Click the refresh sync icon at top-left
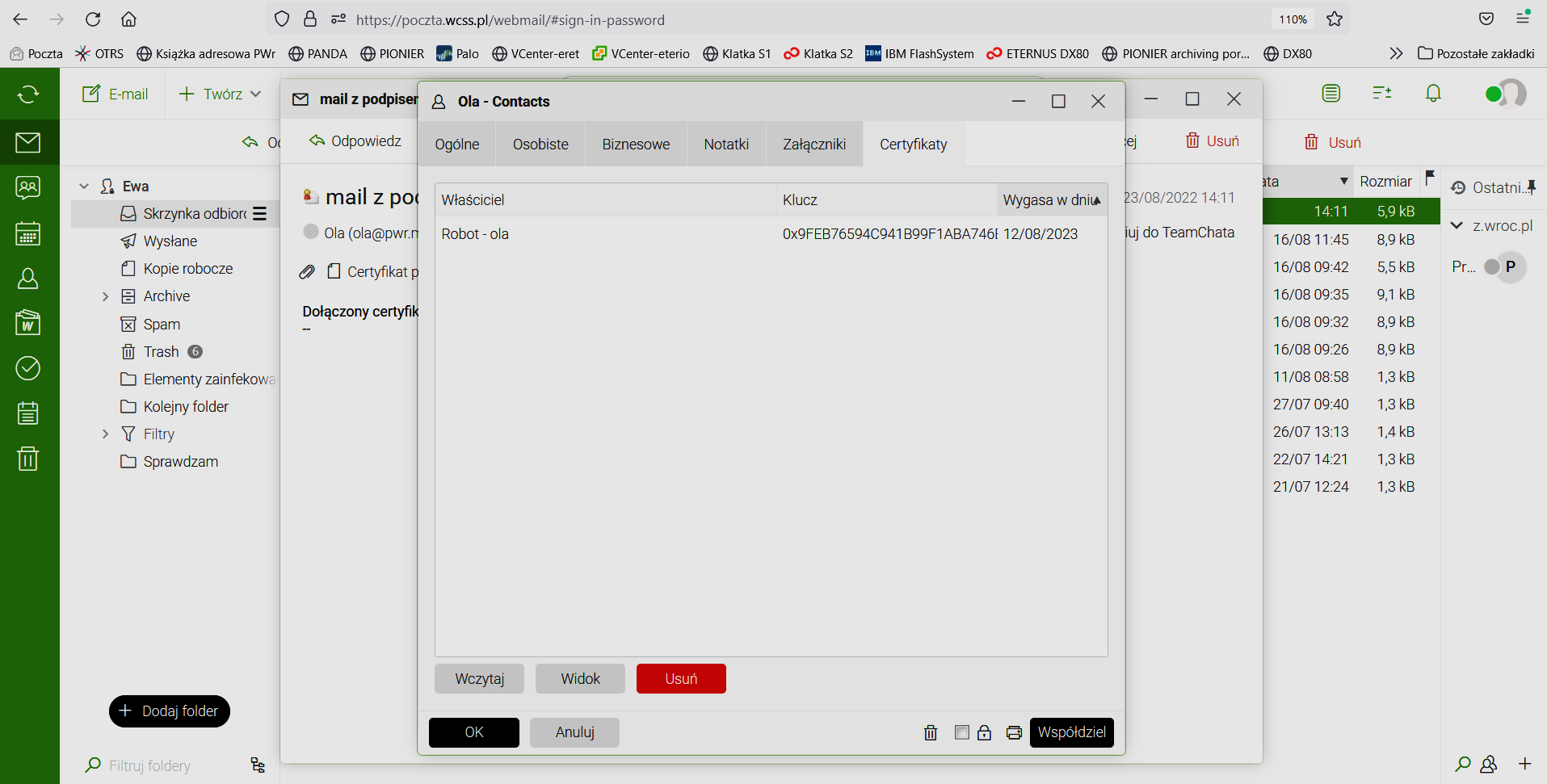This screenshot has width=1547, height=784. (x=28, y=94)
